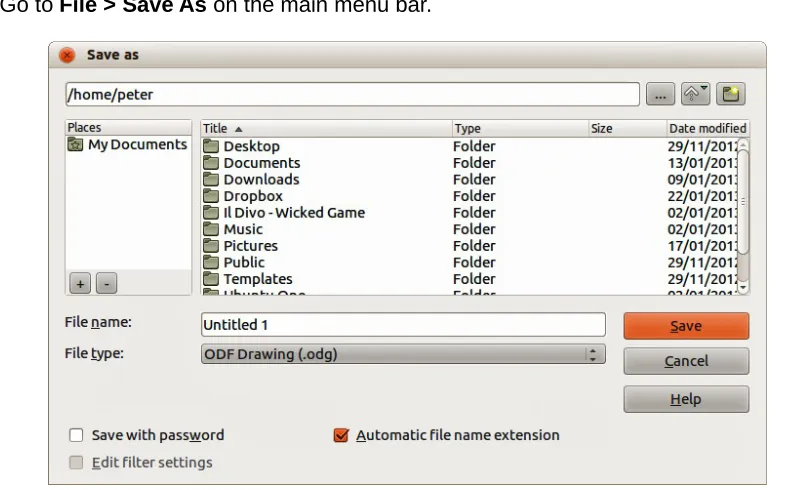The image size is (790, 490).
Task: Enable Save with password checkbox
Action: tap(76, 435)
